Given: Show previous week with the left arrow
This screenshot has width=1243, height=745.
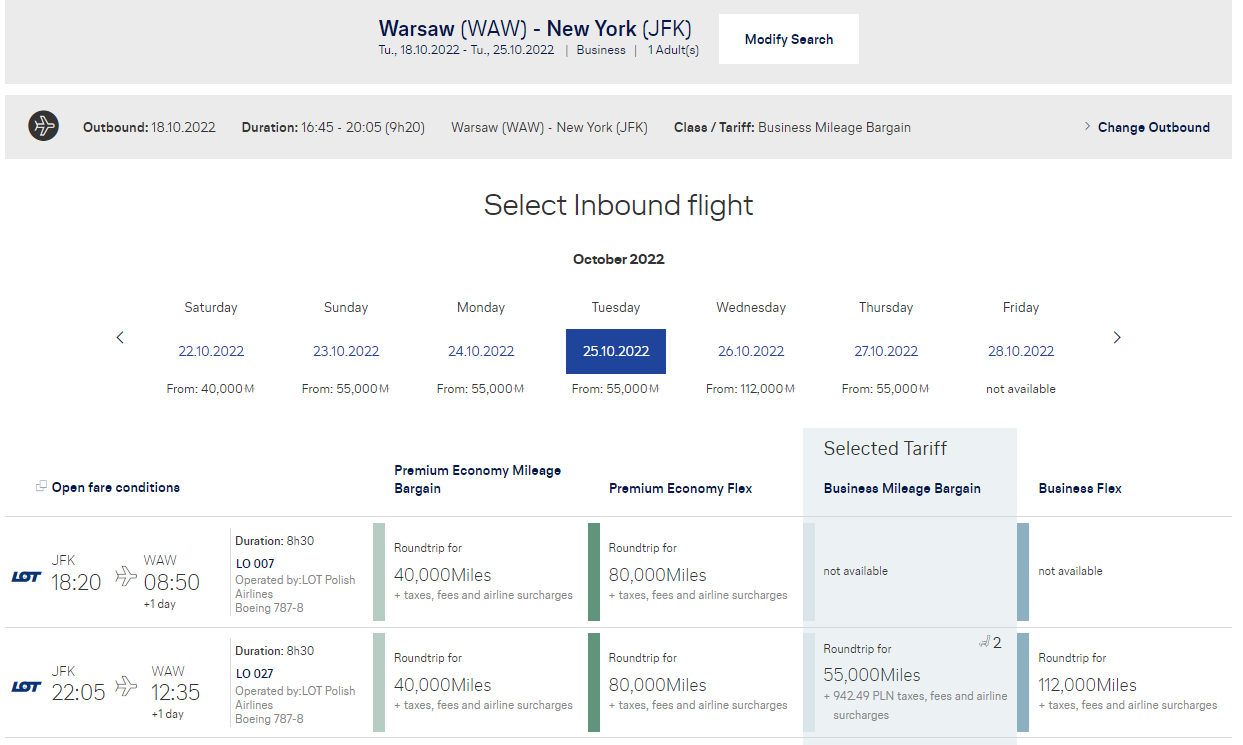Looking at the screenshot, I should pos(120,338).
